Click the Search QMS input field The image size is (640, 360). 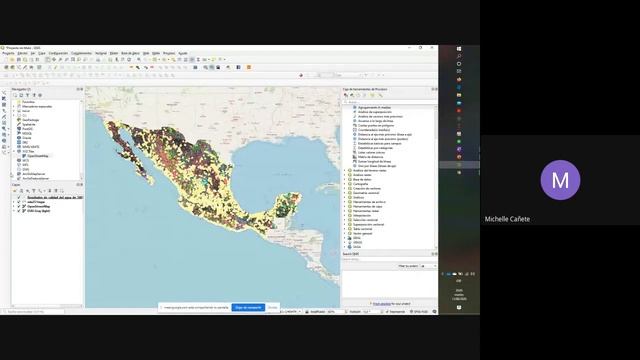(x=389, y=260)
